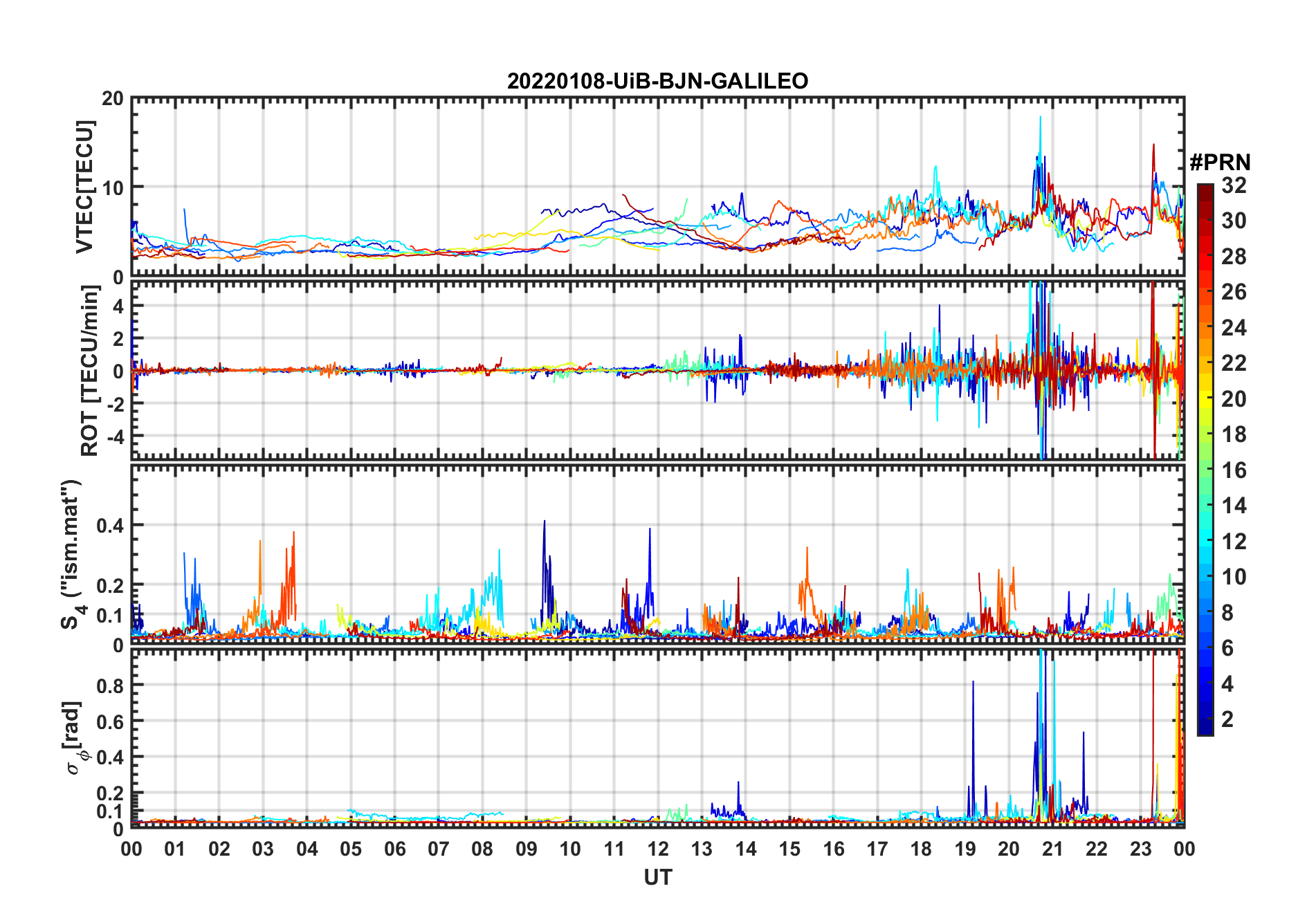
Task: Click colorbar tick label 10
Action: 1234,577
